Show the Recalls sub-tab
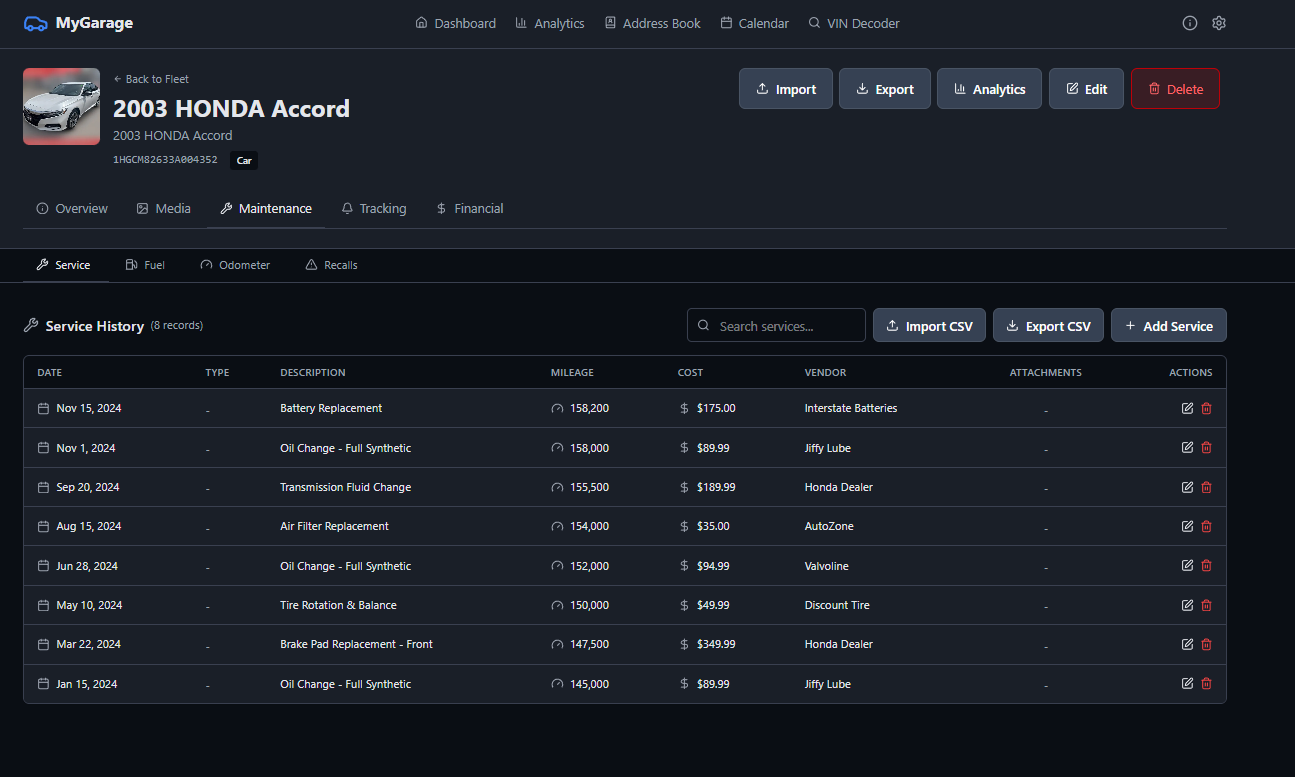The width and height of the screenshot is (1295, 777). [331, 265]
